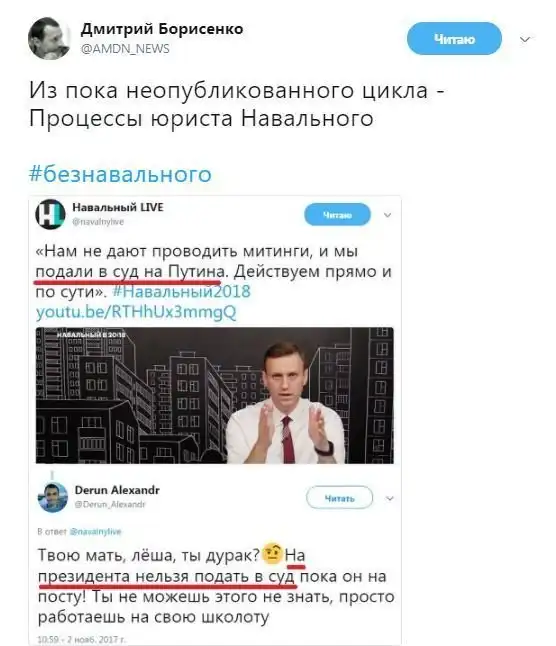The width and height of the screenshot is (556, 646).
Task: Open the Derun Alexandr display name
Action: tap(117, 490)
